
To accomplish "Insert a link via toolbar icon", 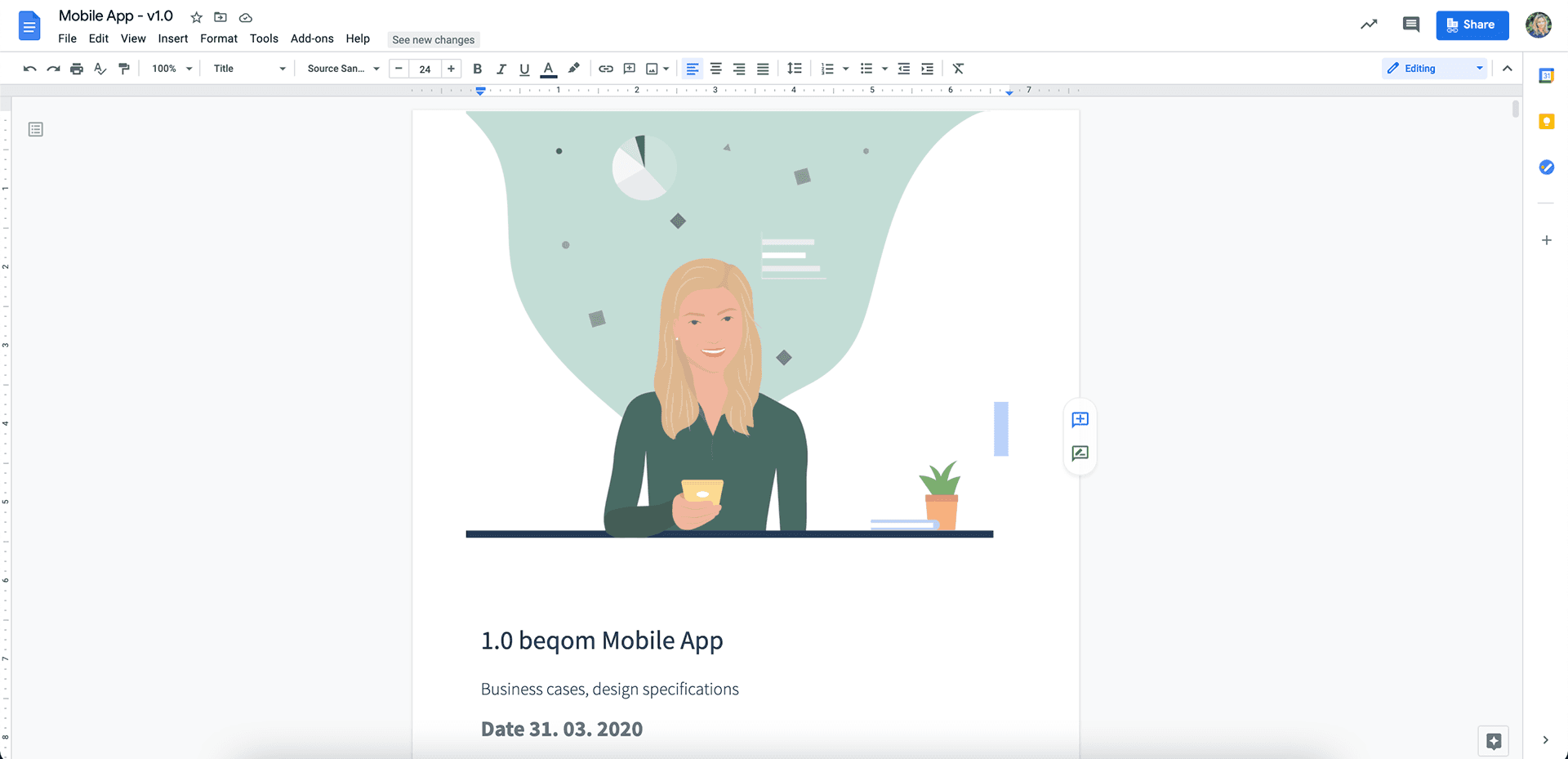I will point(606,69).
